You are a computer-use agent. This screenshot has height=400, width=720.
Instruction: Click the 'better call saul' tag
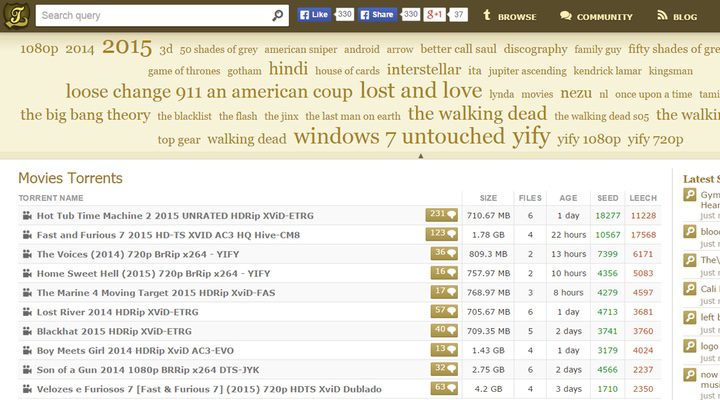(458, 49)
